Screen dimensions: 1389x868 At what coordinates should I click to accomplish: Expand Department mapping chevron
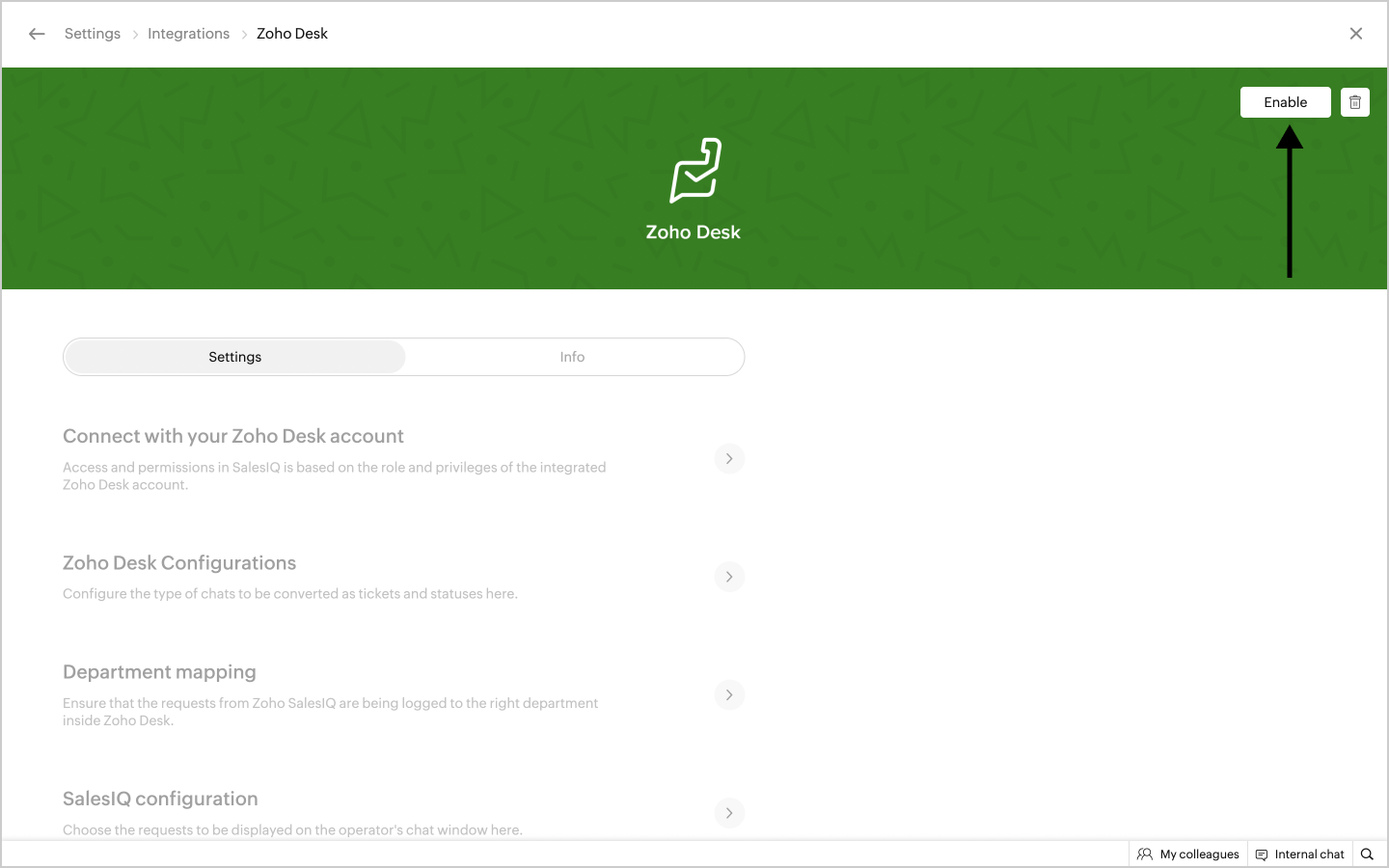[x=729, y=694]
